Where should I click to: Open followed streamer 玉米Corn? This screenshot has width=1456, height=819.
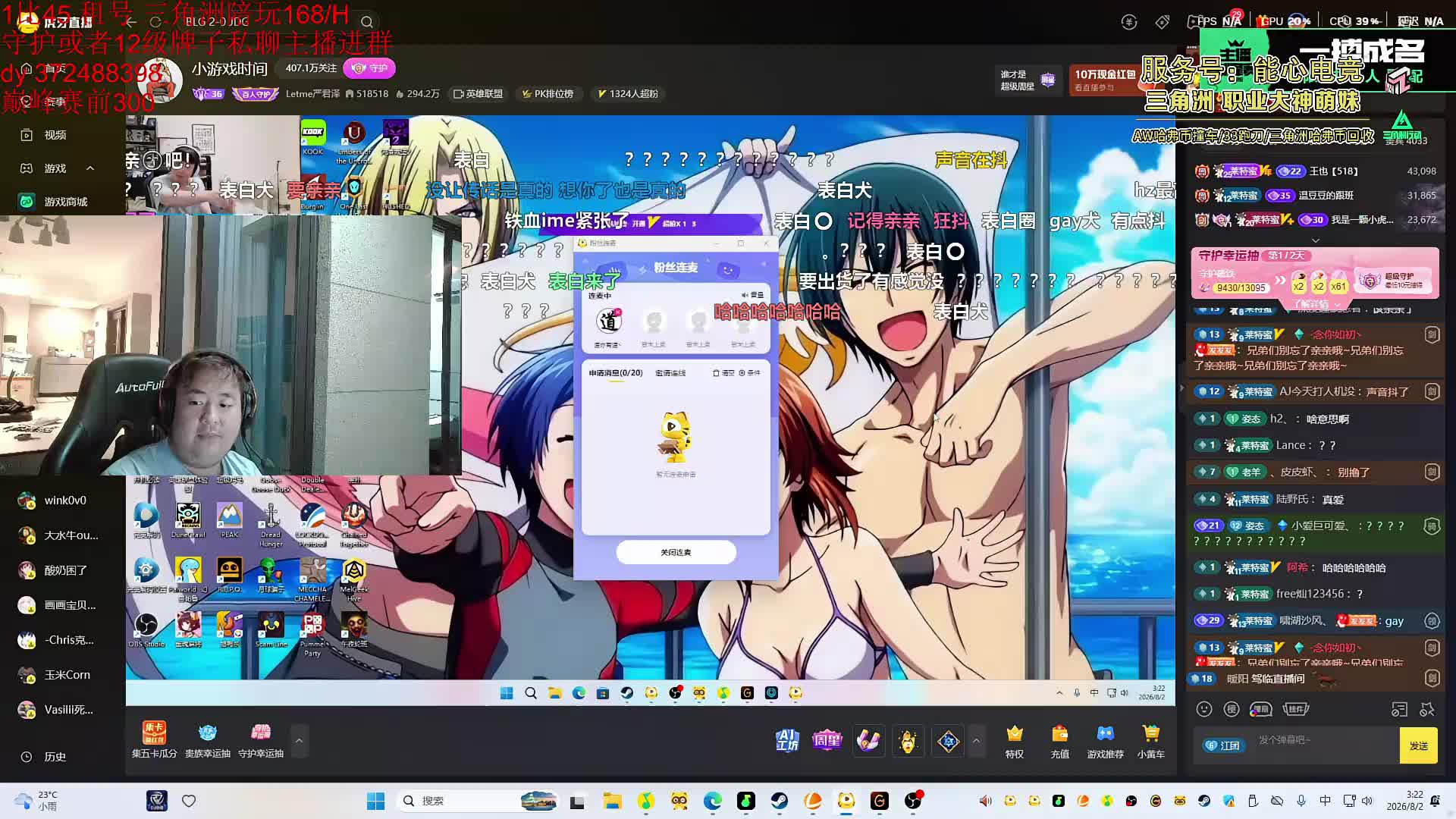tap(55, 675)
